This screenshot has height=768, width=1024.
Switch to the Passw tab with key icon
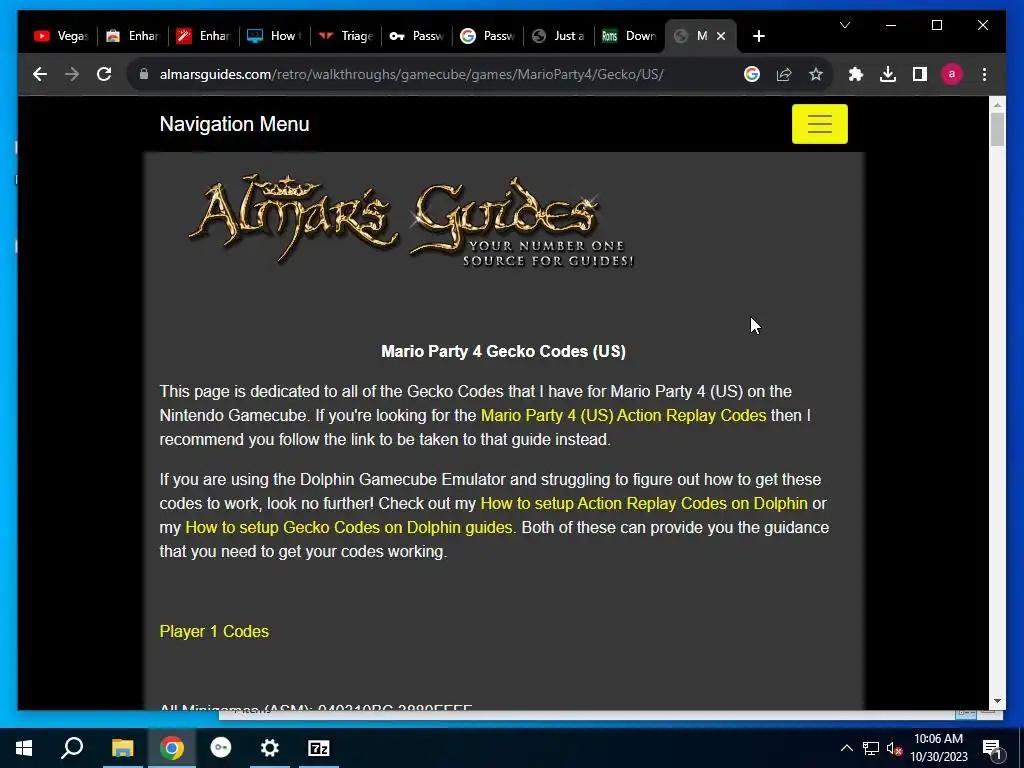[x=417, y=36]
